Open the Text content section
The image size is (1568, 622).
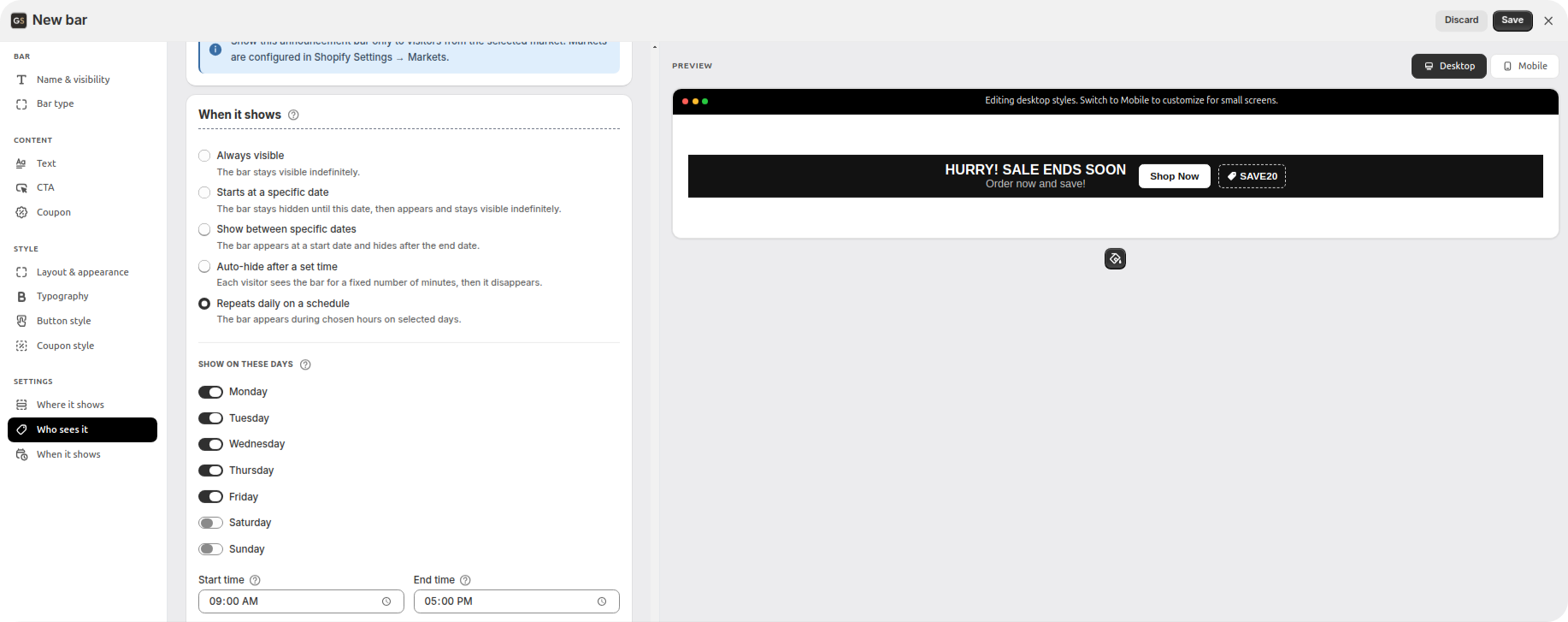pyautogui.click(x=82, y=163)
